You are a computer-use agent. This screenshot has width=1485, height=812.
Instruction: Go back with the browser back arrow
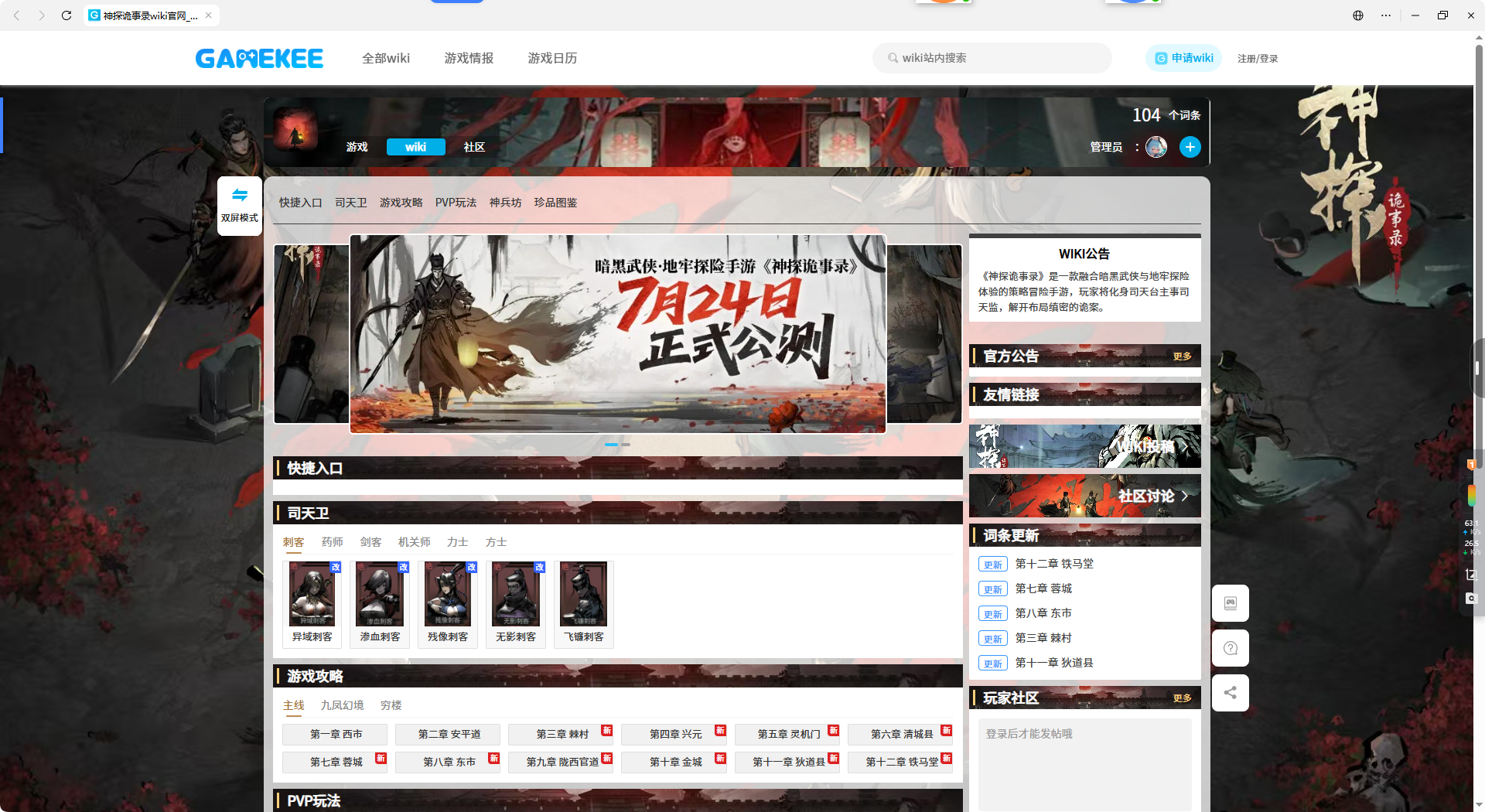tap(17, 15)
